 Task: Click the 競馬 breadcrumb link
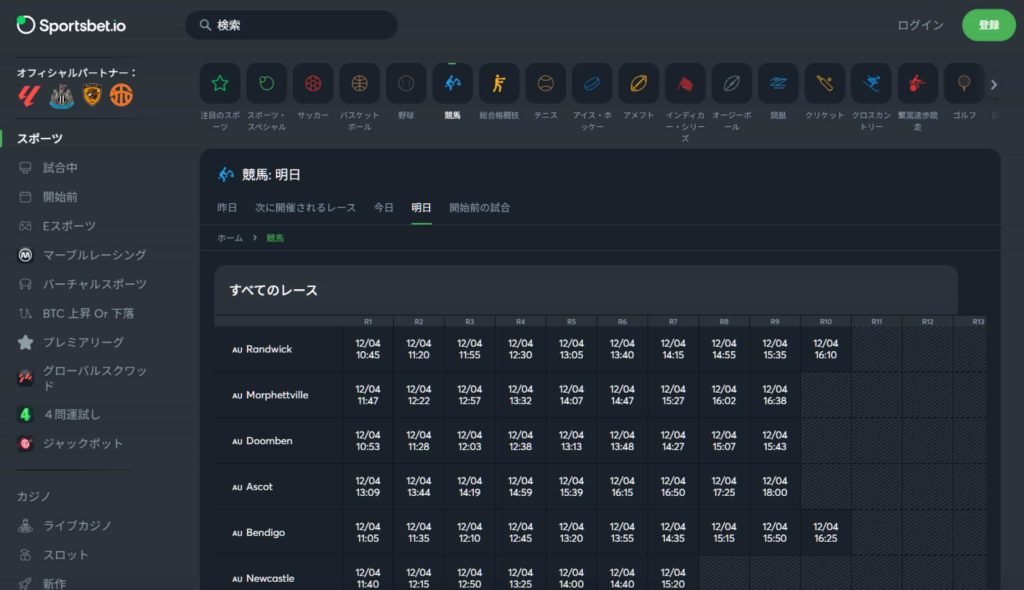(275, 238)
